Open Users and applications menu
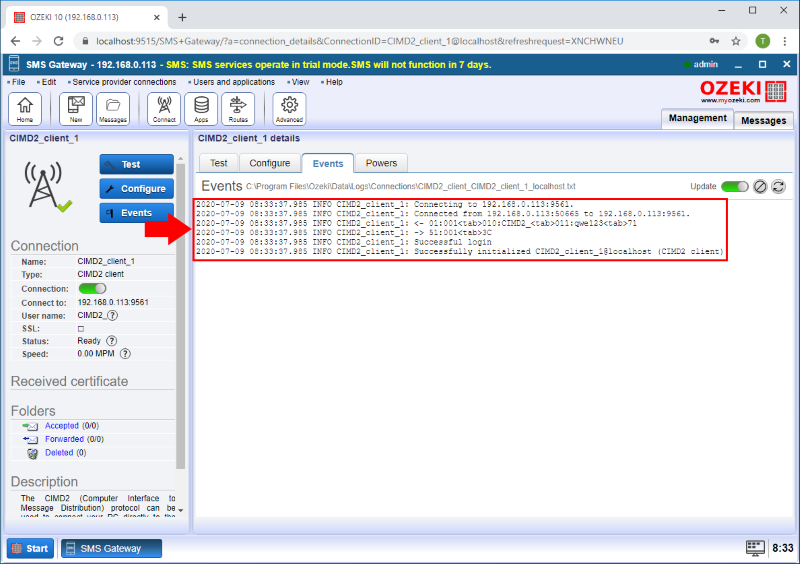800x564 pixels. (x=234, y=82)
